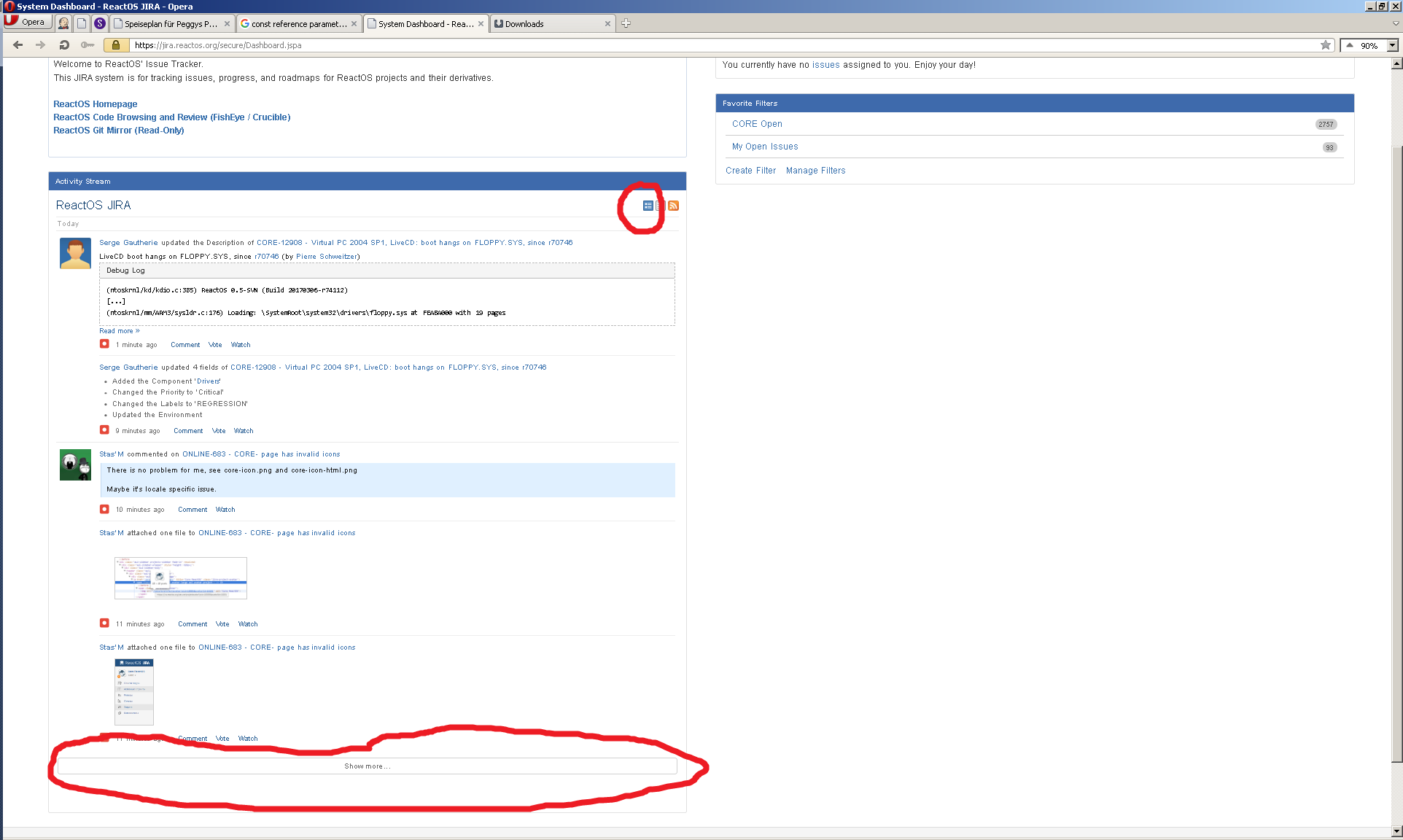Screen dimensions: 1403x840
Task: Open the attached ReactOS JIRA sidebar thumbnail
Action: coord(134,692)
